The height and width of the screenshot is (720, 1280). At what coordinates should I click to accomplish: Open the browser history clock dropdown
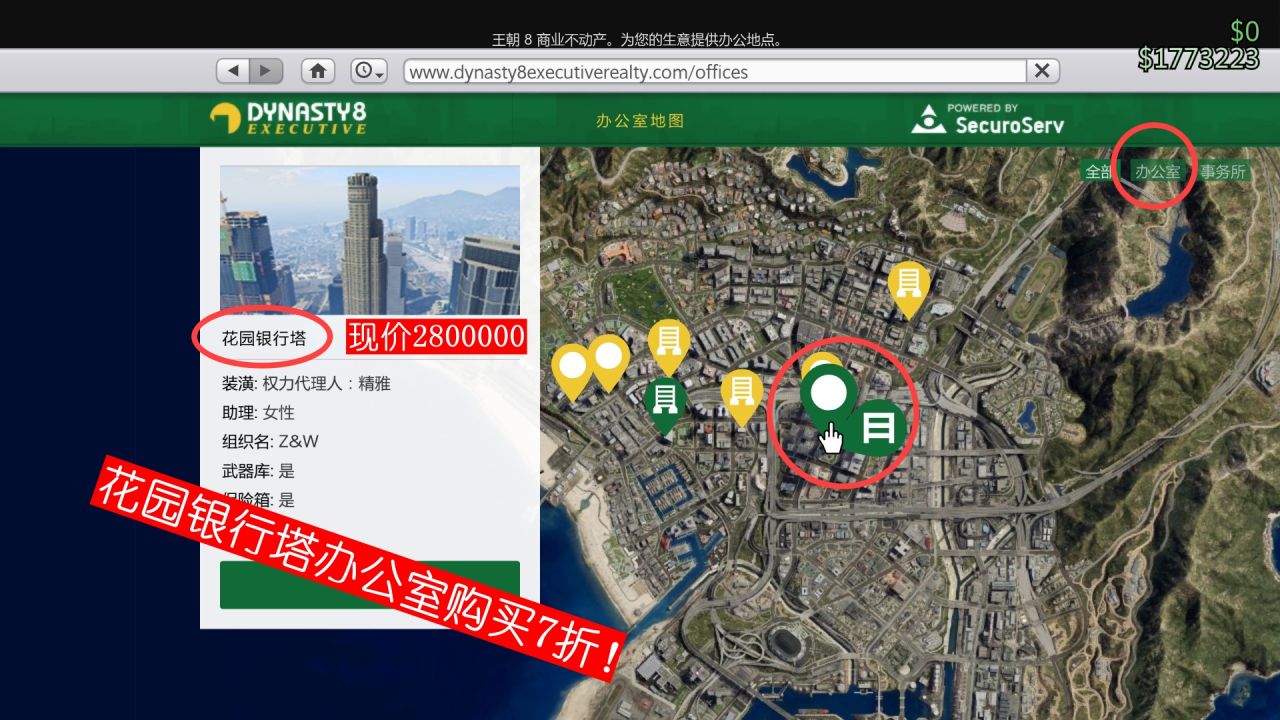(x=369, y=71)
